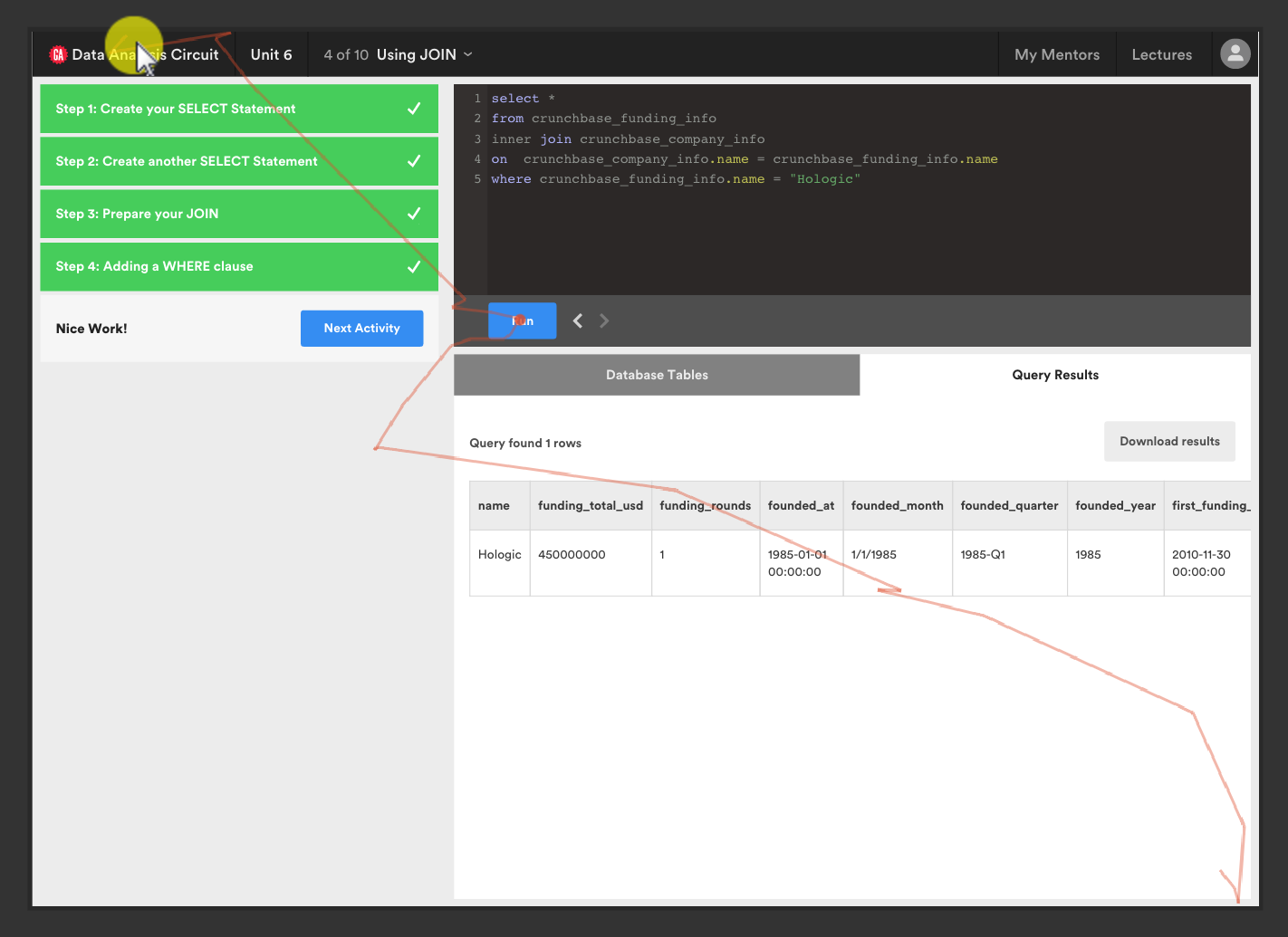Image resolution: width=1288 pixels, height=937 pixels.
Task: Click the Step 4 checkmark icon
Action: (414, 266)
